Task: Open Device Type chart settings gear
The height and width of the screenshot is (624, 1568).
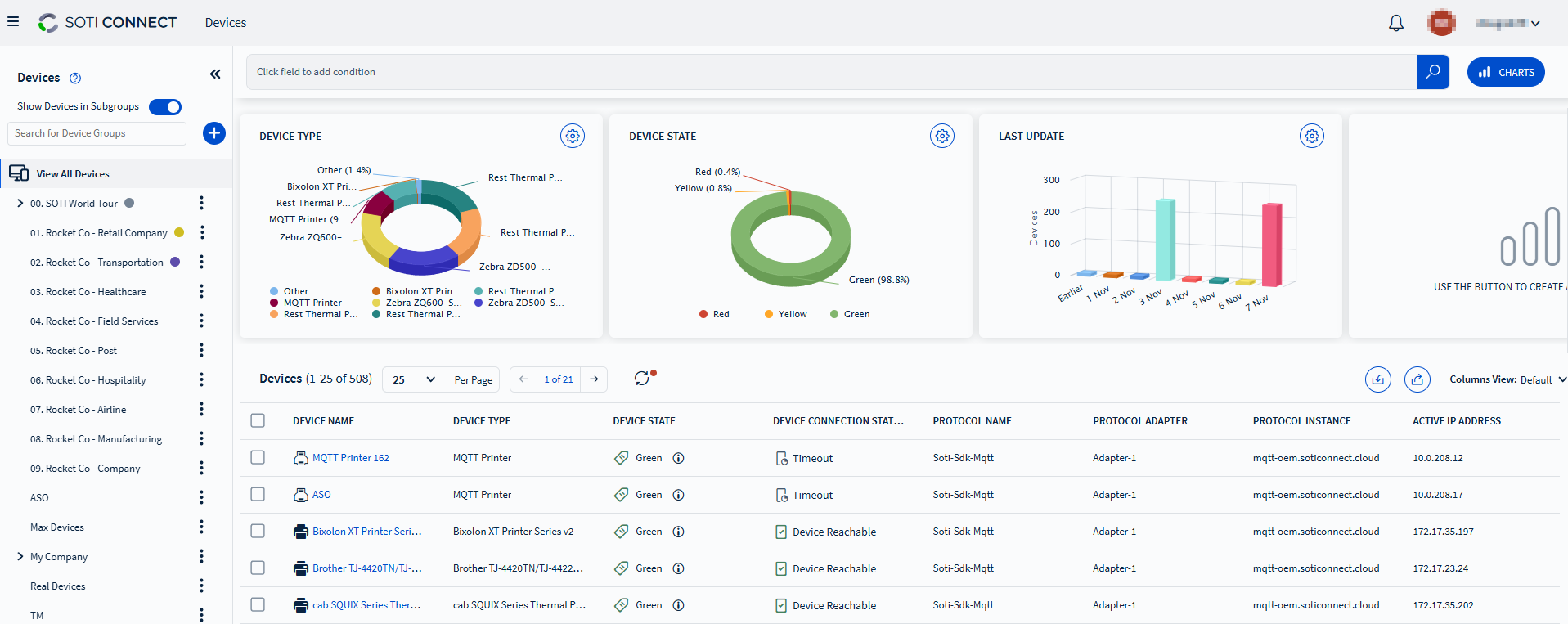Action: pos(573,136)
